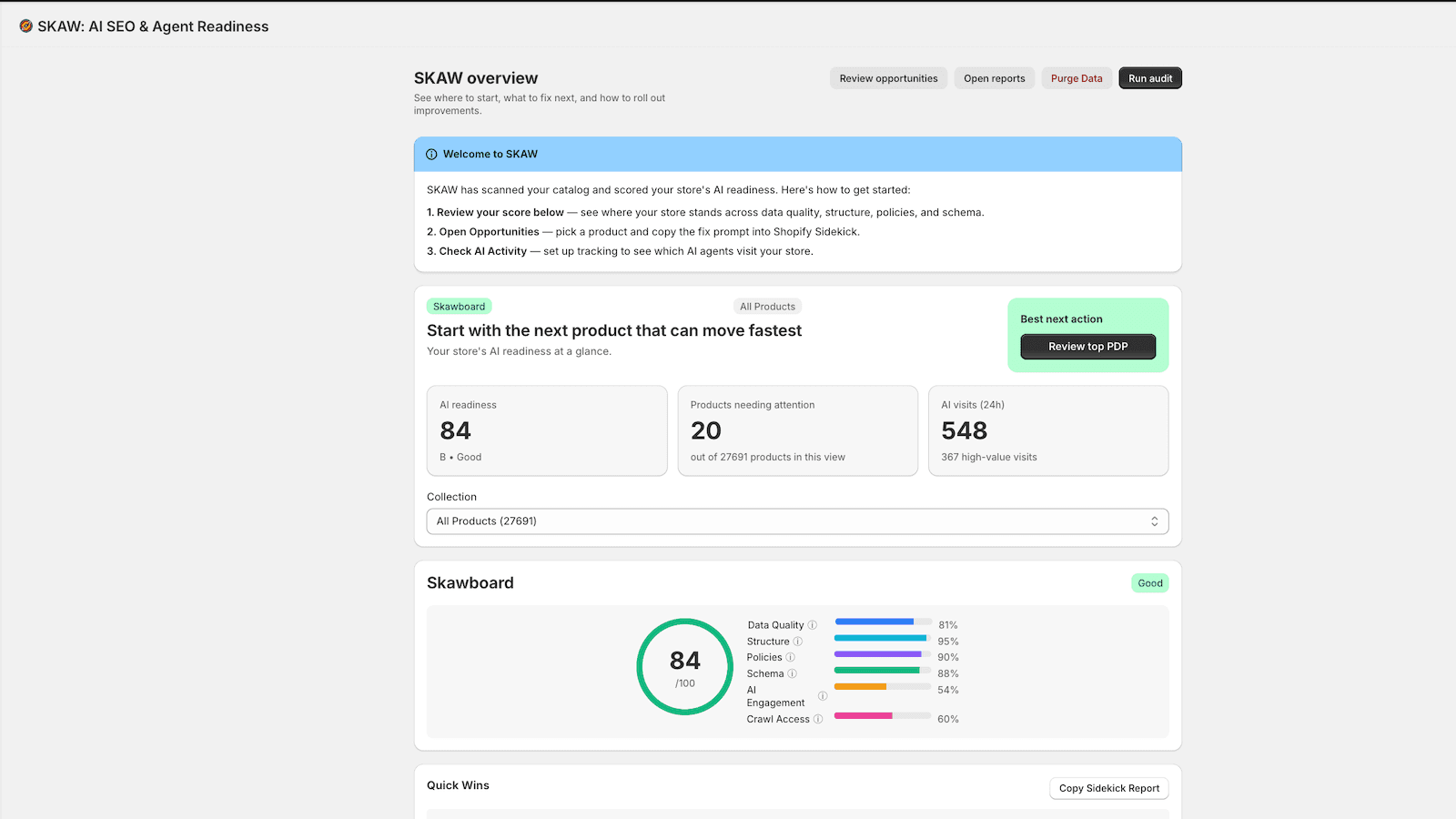The width and height of the screenshot is (1456, 819).
Task: Click the Data Quality 81% progress bar
Action: [883, 622]
